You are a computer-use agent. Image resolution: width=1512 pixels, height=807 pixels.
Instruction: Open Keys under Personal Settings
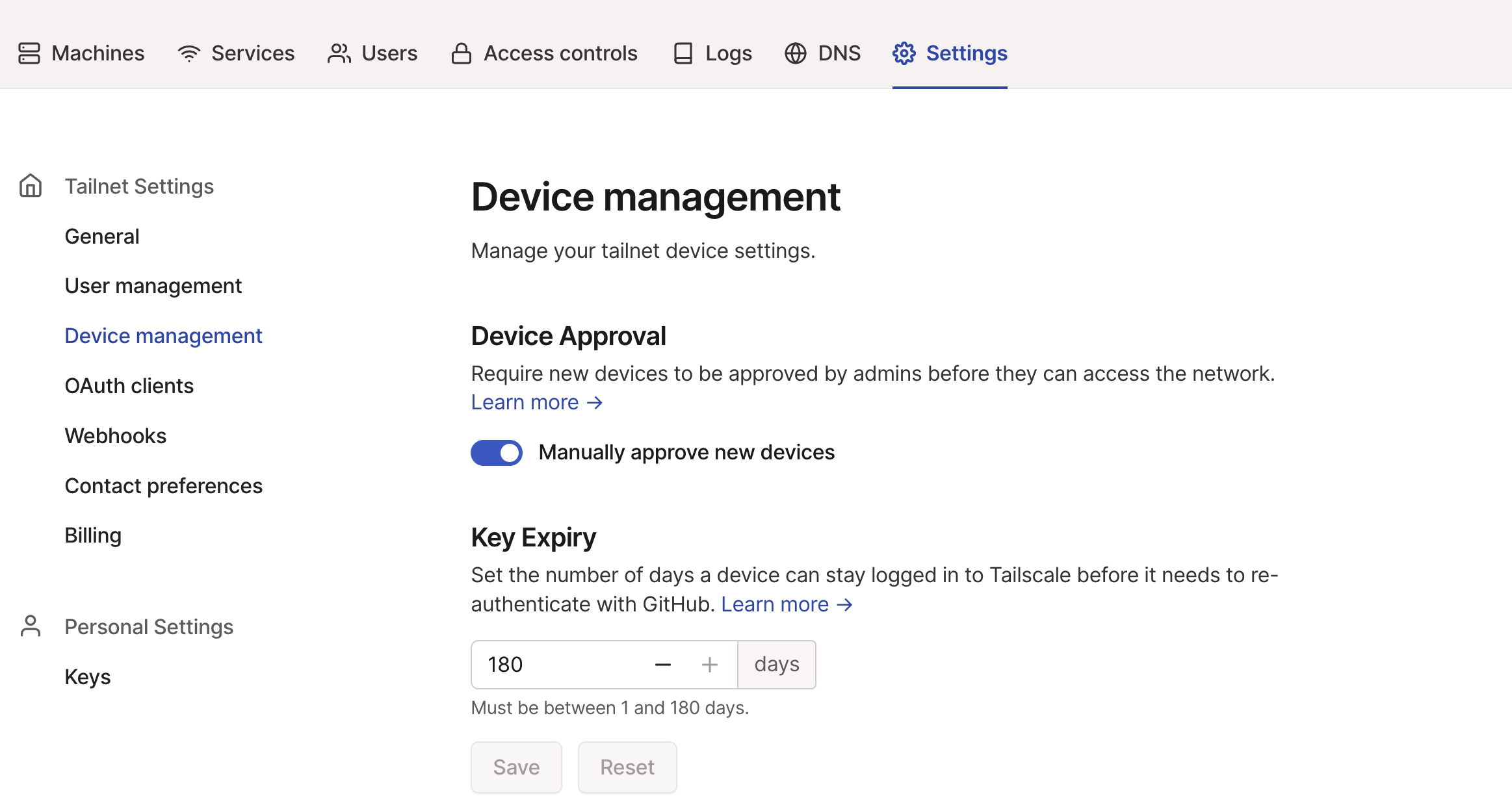click(x=88, y=677)
